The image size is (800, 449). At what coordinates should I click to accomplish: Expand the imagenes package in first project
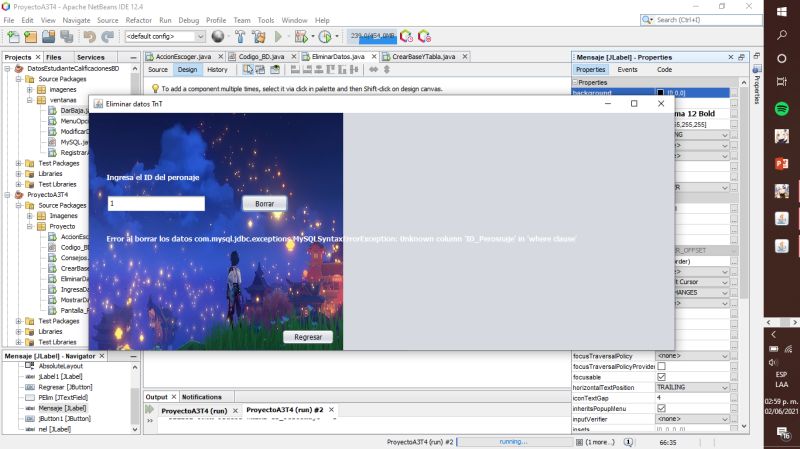click(x=30, y=90)
